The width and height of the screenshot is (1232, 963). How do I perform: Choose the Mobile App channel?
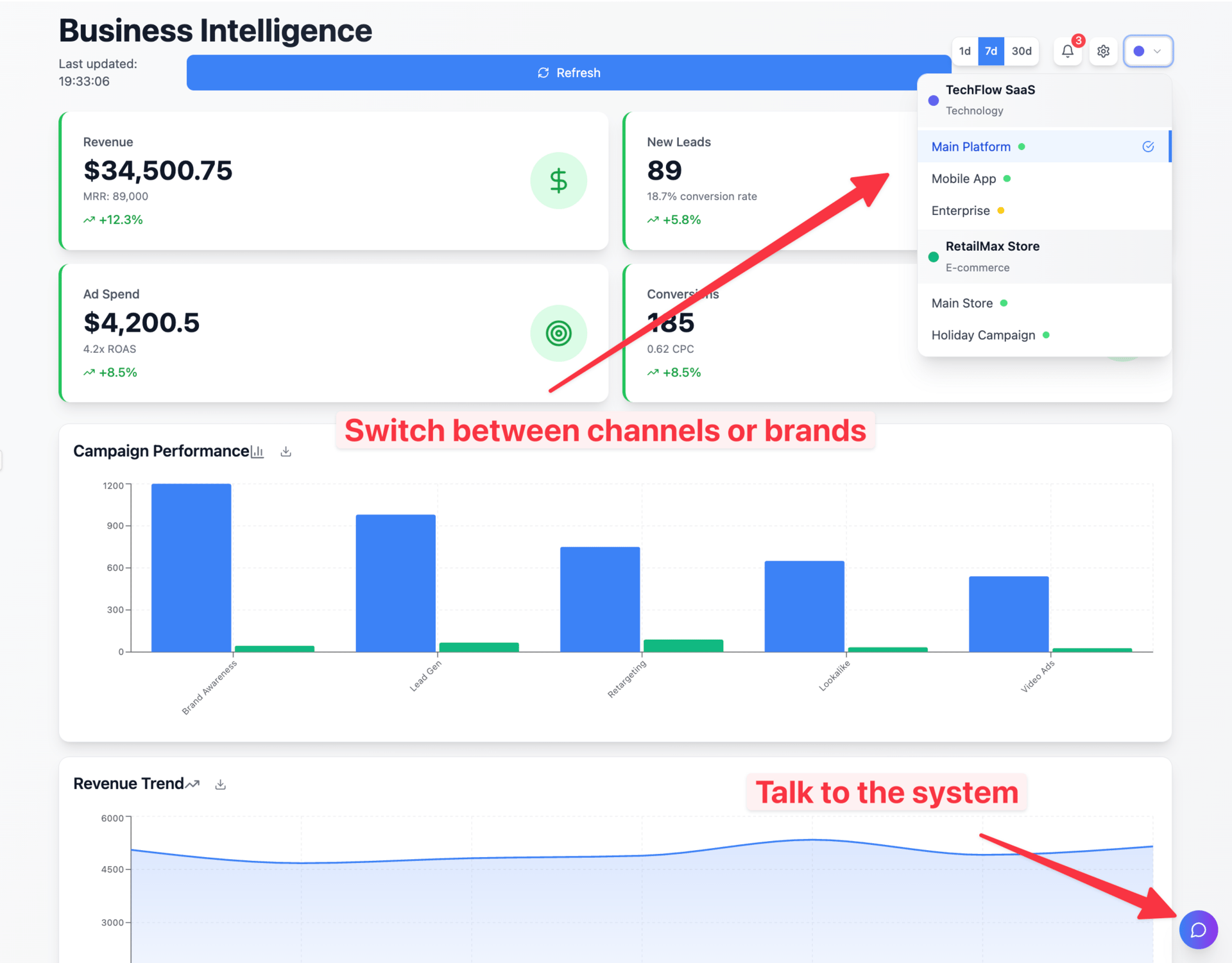964,179
